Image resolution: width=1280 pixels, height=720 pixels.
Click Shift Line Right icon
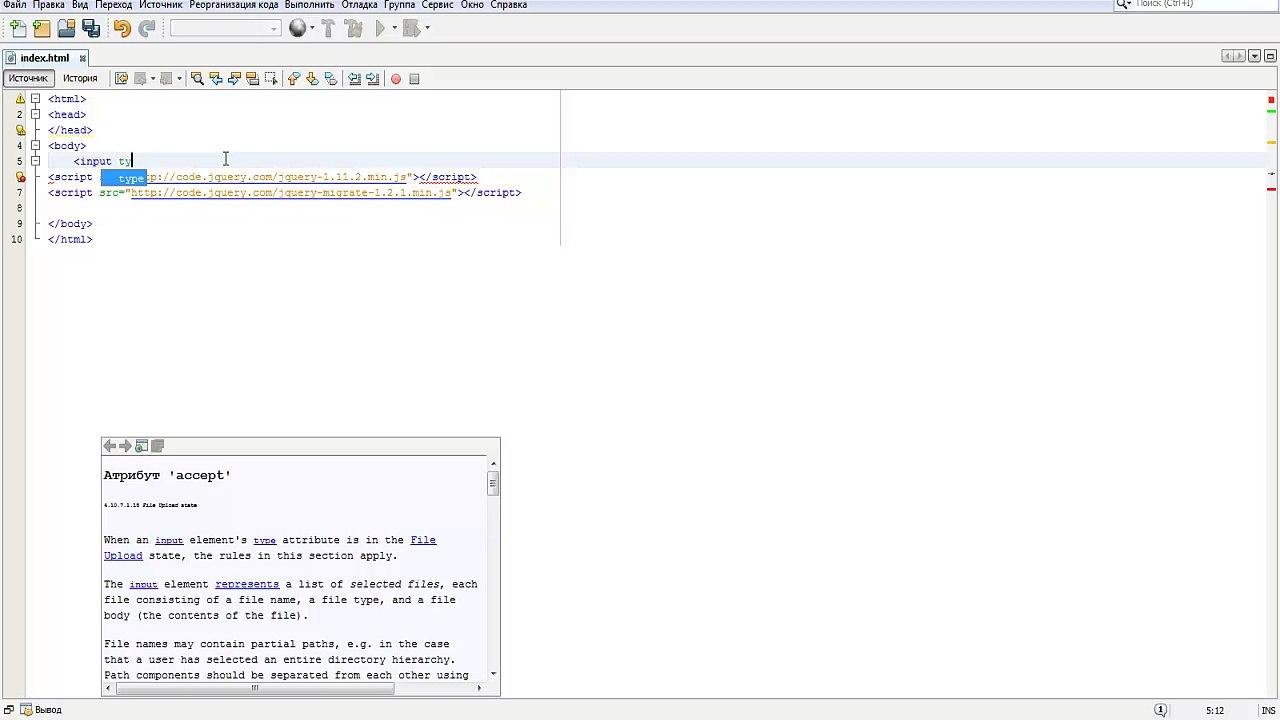pyautogui.click(x=372, y=79)
